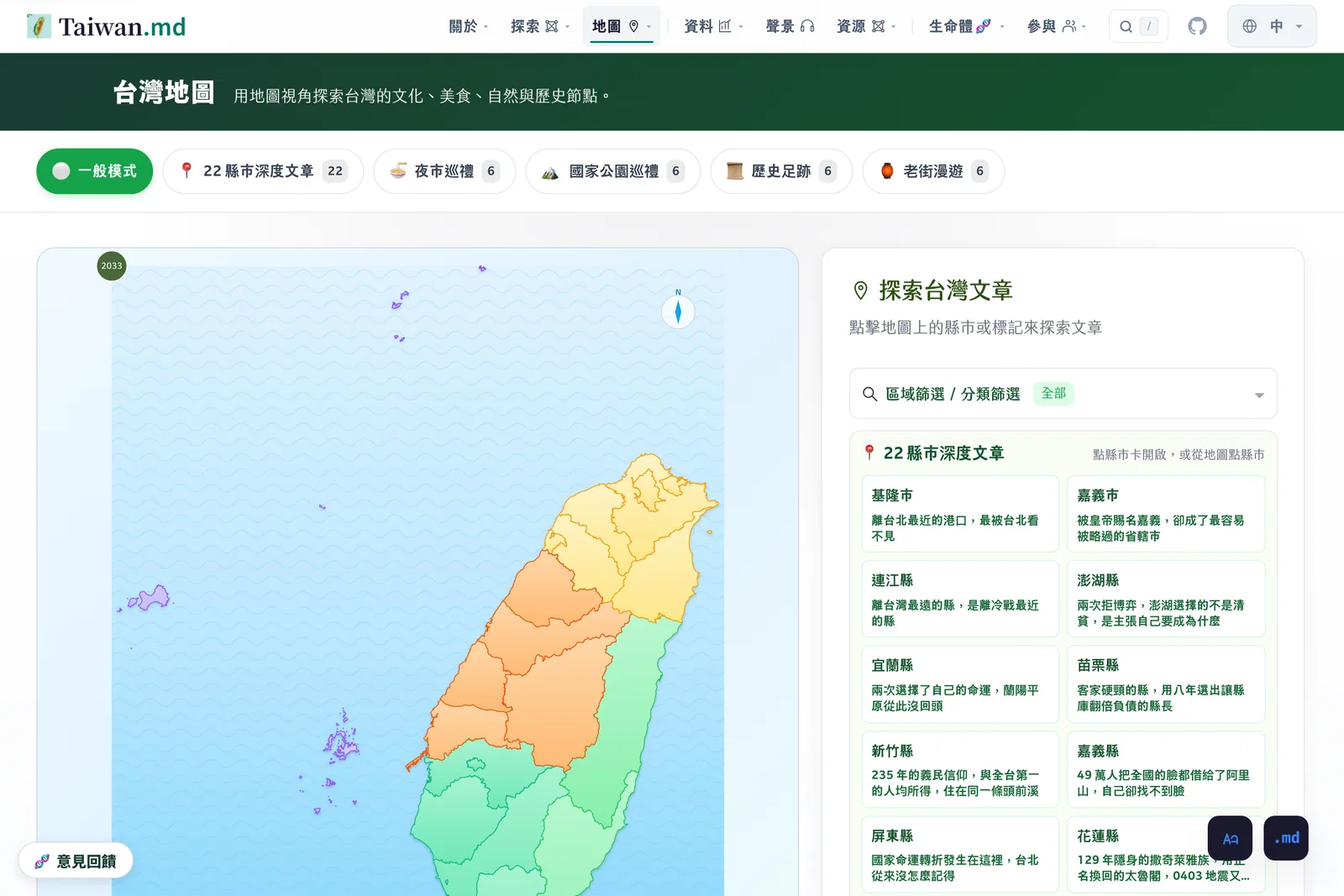Expand the 區域篩選 / 分類篩選 dropdown

[x=1063, y=394]
